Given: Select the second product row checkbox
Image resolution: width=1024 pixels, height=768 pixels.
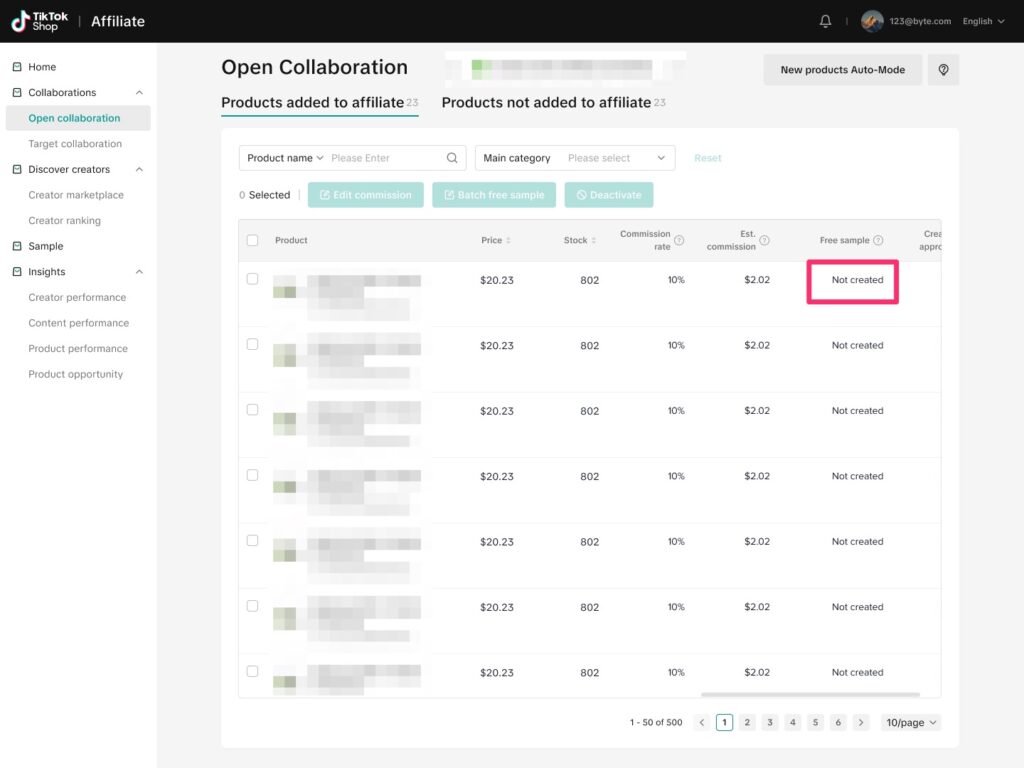Looking at the screenshot, I should click(253, 344).
